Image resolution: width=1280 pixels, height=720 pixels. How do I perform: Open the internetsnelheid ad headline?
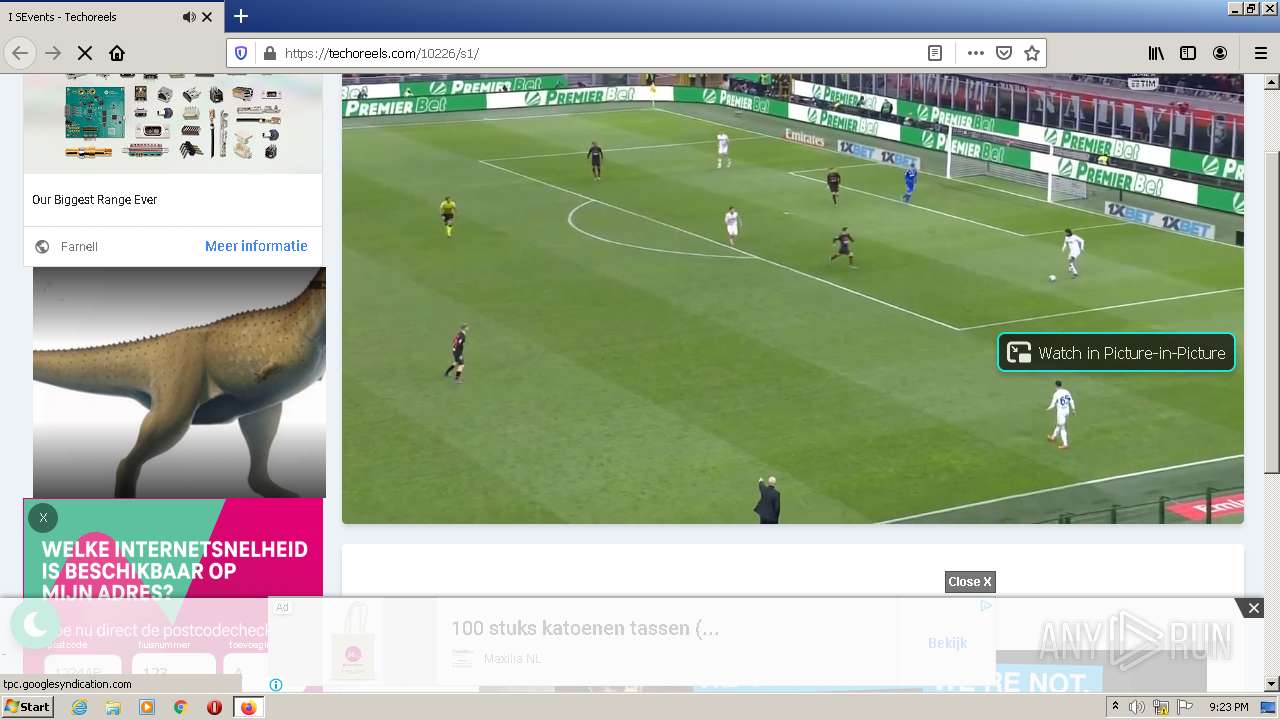click(175, 571)
